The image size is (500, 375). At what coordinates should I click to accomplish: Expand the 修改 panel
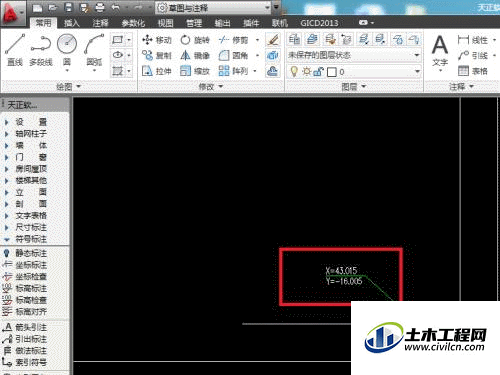(211, 87)
